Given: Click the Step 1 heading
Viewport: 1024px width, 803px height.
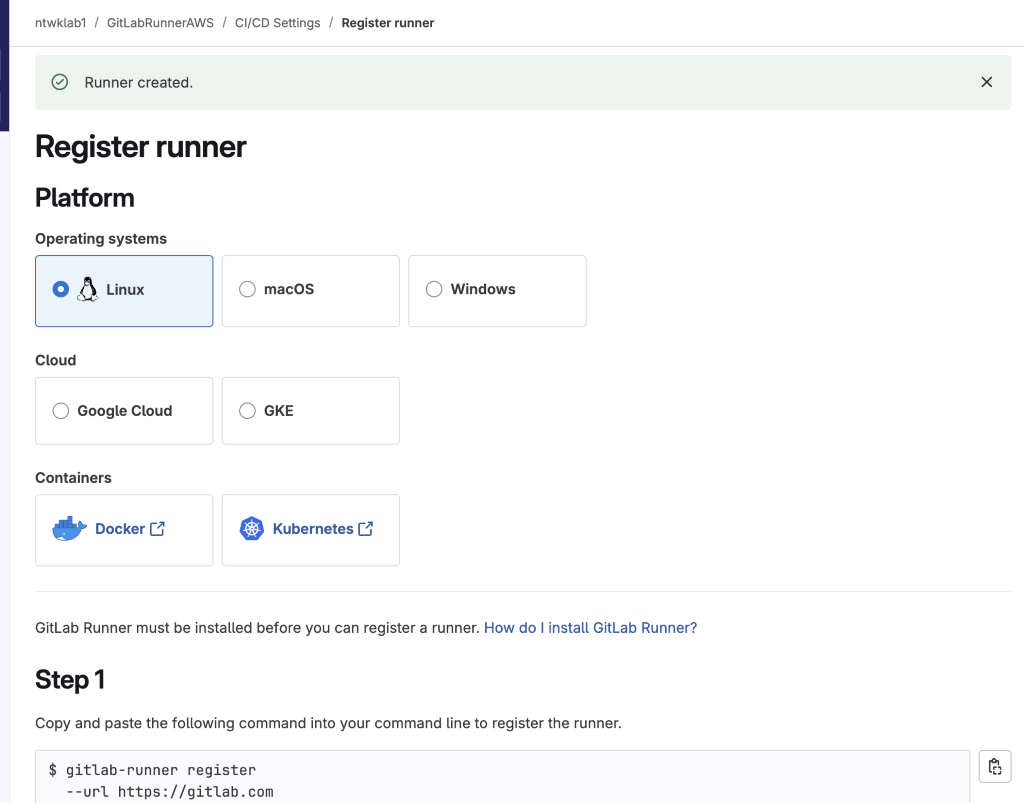Looking at the screenshot, I should [70, 680].
